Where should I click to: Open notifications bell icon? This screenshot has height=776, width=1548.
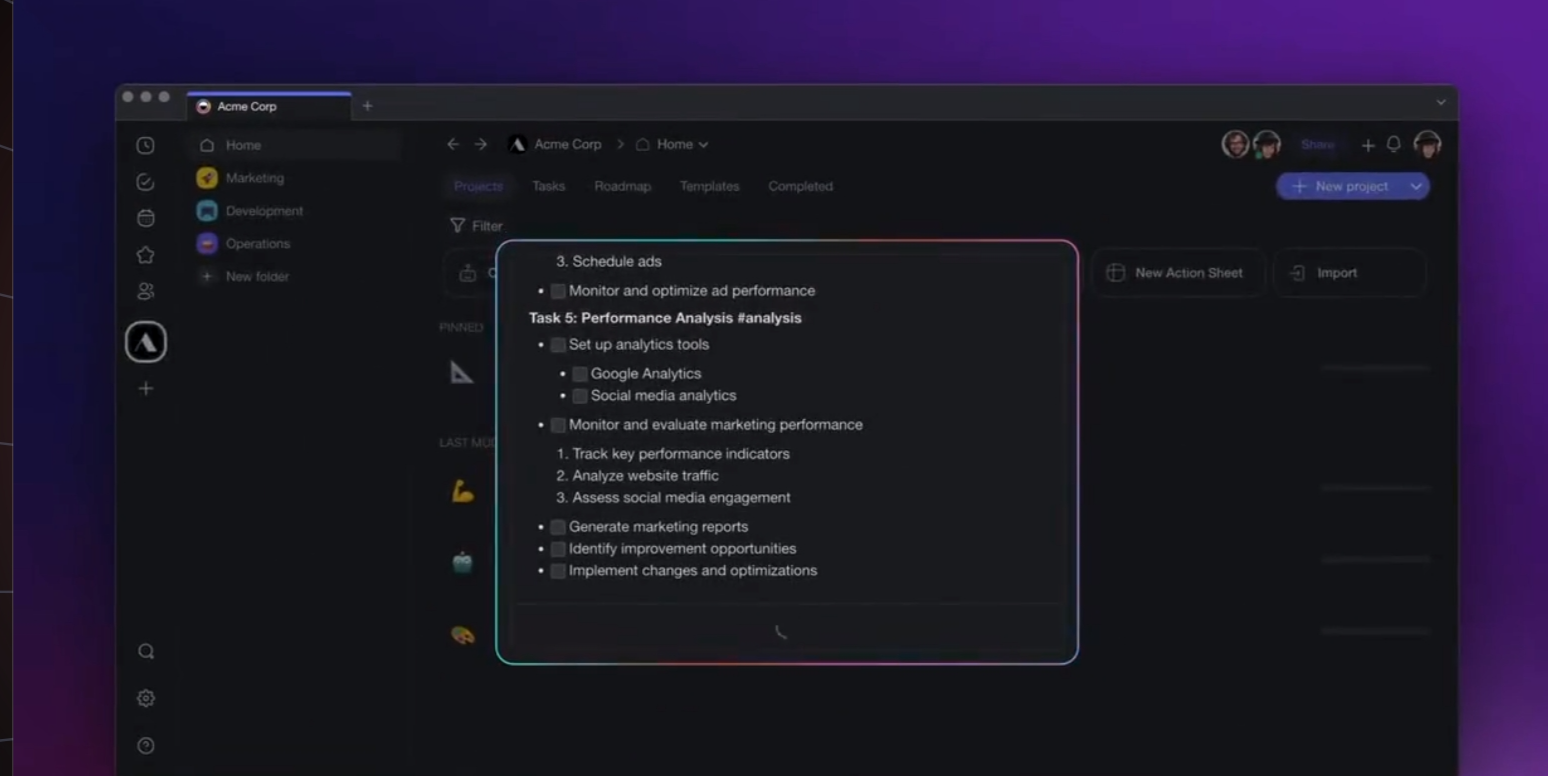pyautogui.click(x=1394, y=145)
